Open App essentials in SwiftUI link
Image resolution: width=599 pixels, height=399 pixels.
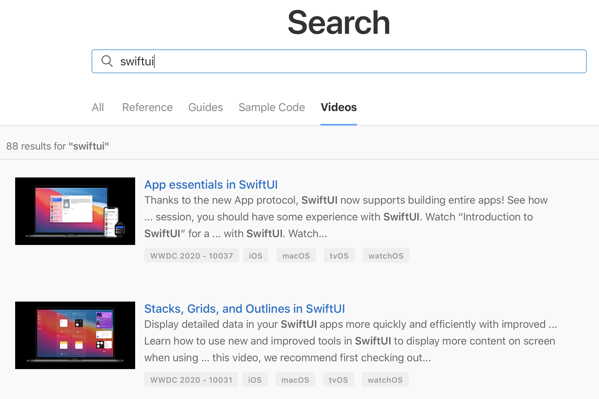pyautogui.click(x=211, y=185)
